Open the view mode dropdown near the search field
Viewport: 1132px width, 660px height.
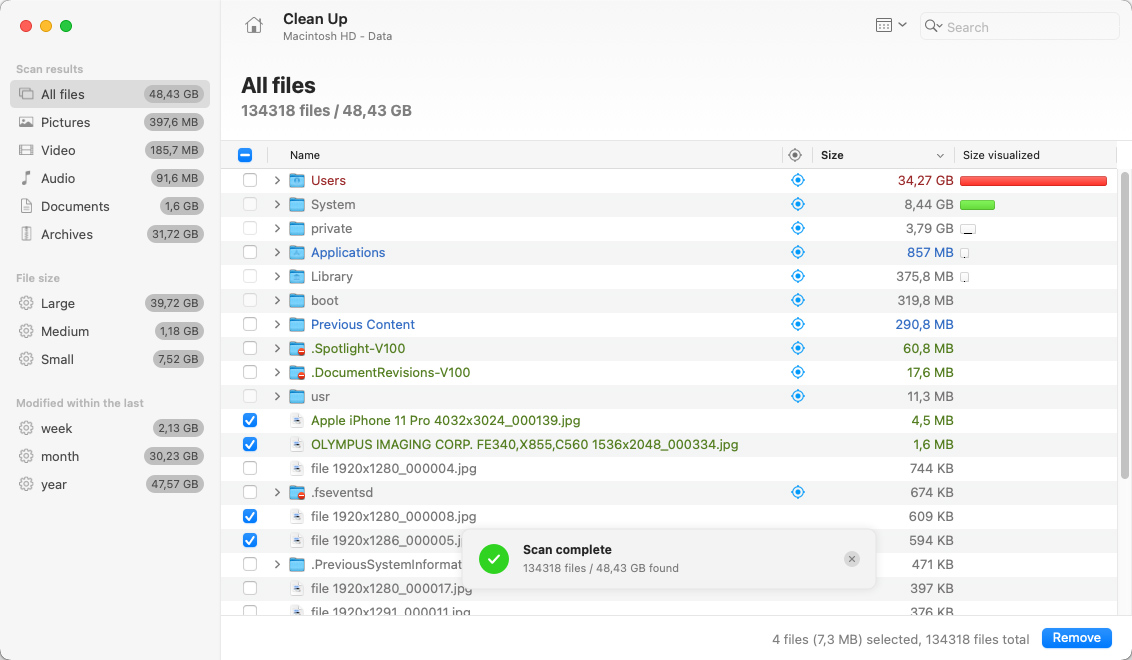888,25
